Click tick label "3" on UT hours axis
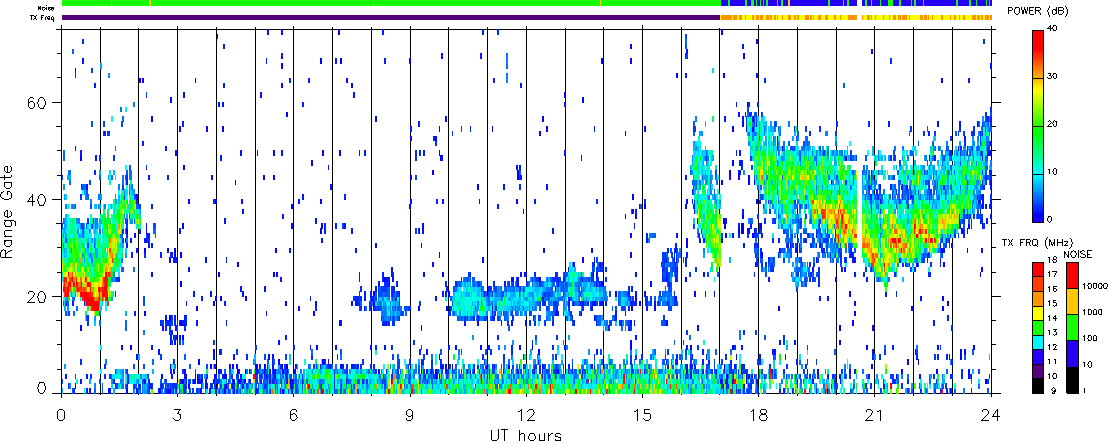 coord(177,416)
